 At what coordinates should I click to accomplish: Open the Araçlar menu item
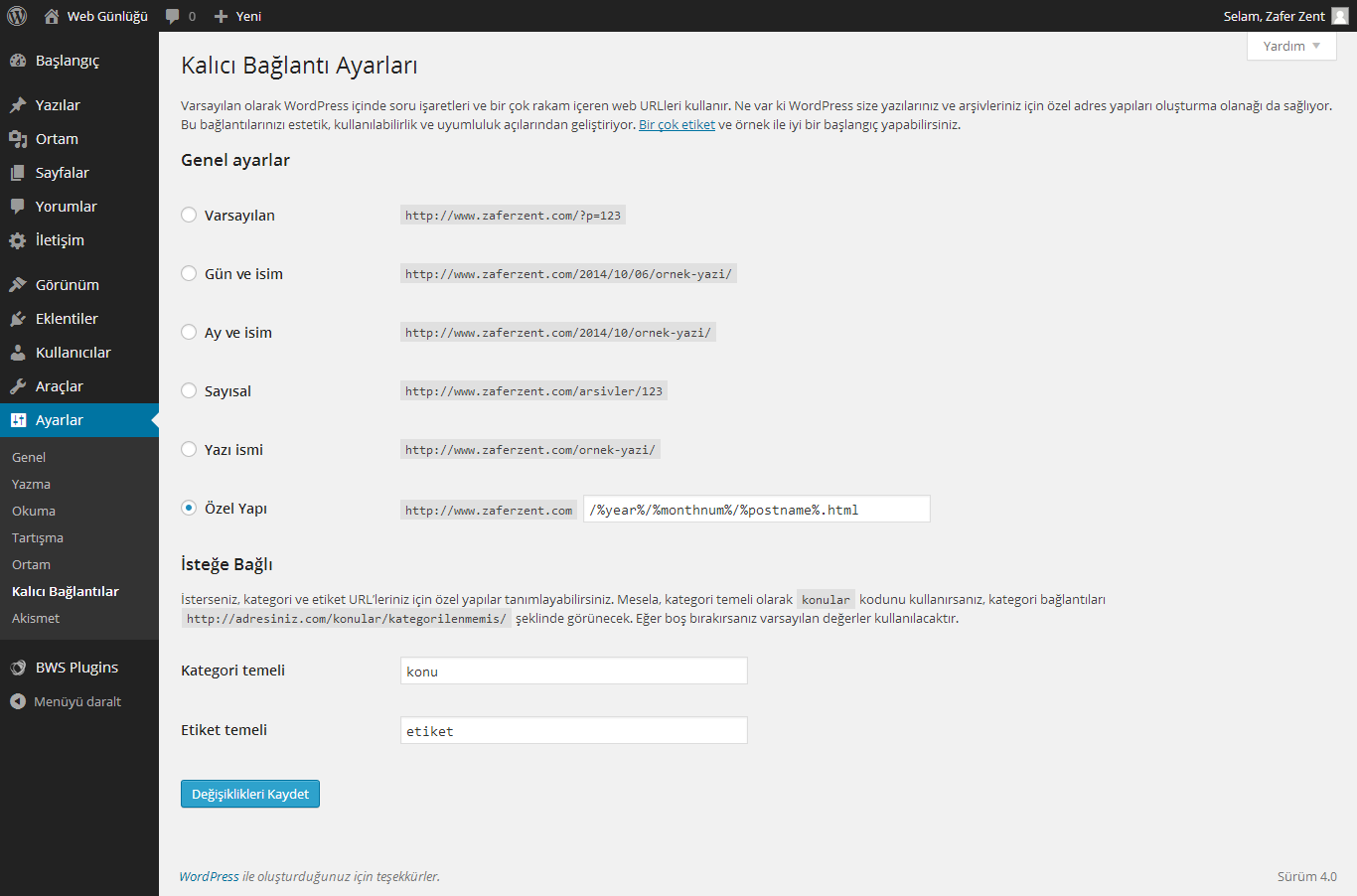(79, 386)
